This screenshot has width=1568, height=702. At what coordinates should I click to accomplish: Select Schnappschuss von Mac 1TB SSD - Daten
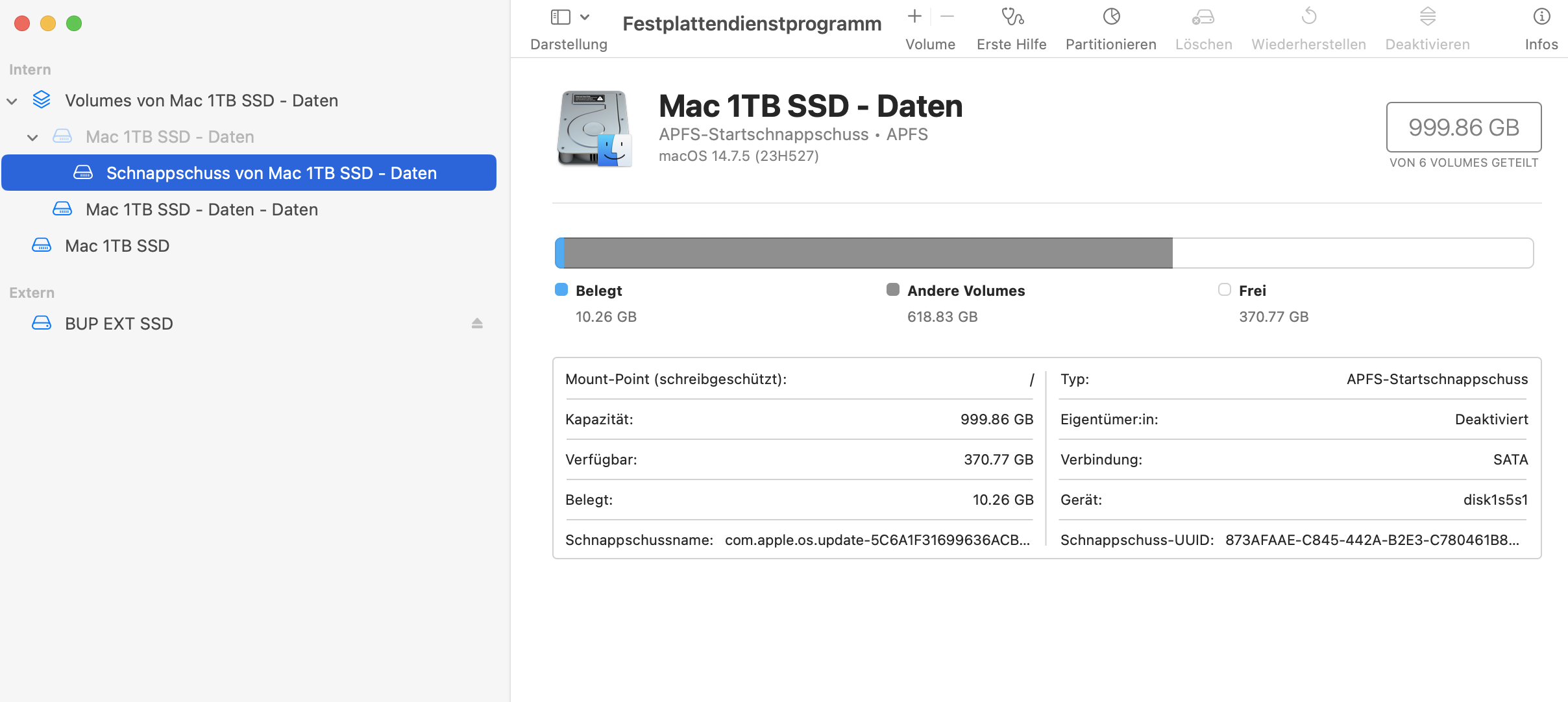click(x=271, y=173)
